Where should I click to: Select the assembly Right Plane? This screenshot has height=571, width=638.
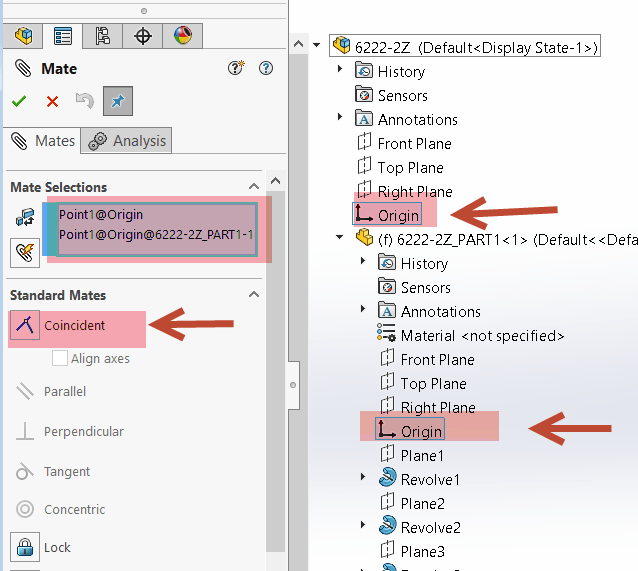[x=405, y=191]
